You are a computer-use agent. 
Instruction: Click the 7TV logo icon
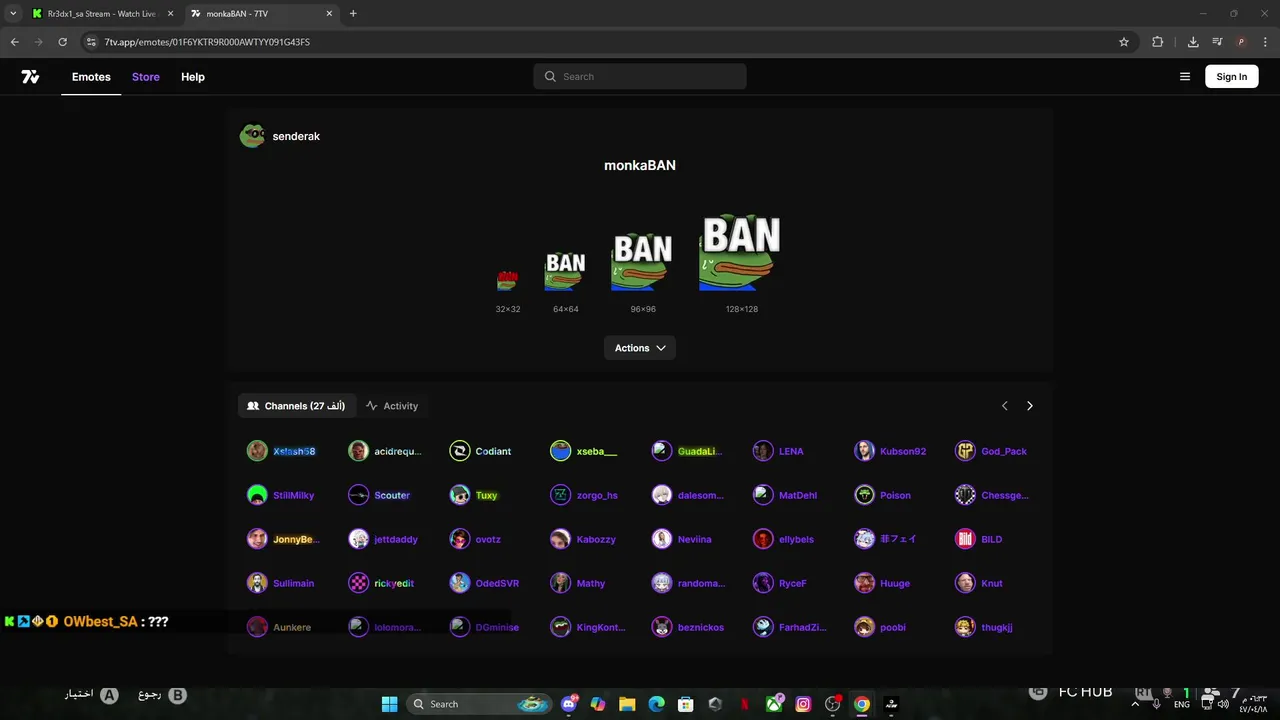tap(30, 77)
